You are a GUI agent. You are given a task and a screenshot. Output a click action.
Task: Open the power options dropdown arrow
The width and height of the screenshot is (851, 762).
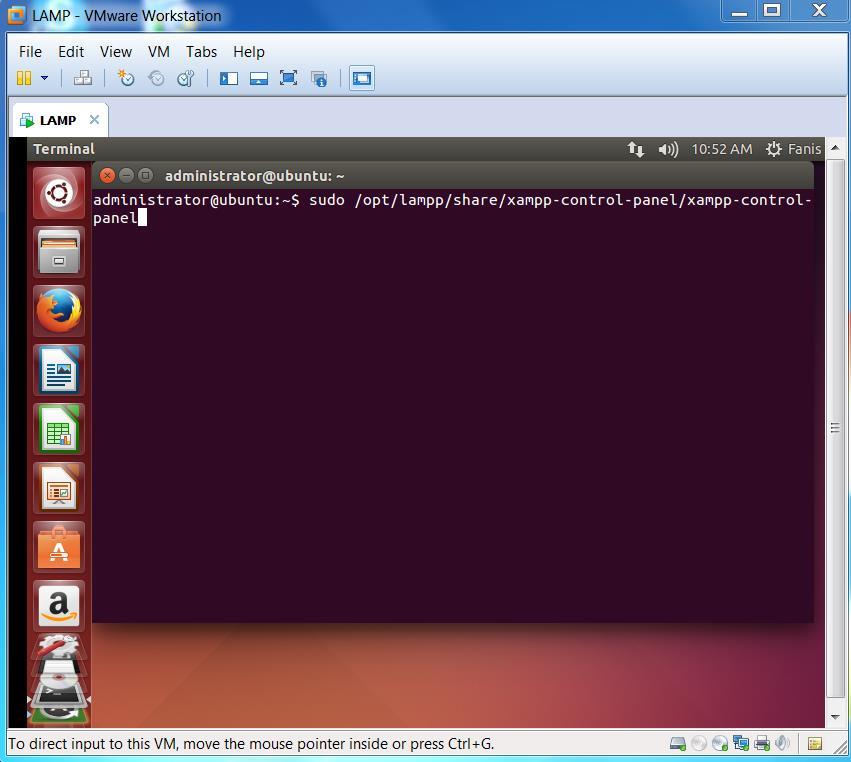pos(45,78)
